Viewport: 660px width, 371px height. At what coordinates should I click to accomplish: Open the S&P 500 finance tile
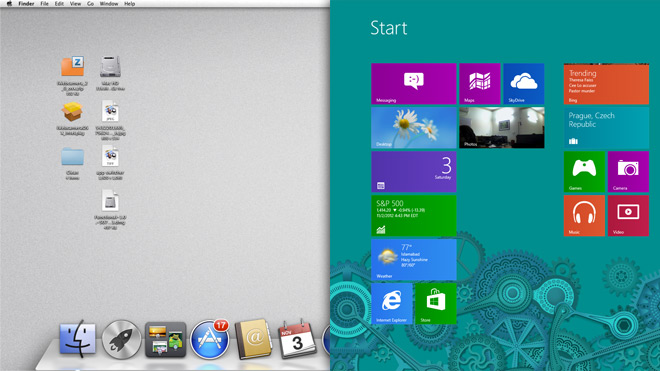tap(413, 216)
